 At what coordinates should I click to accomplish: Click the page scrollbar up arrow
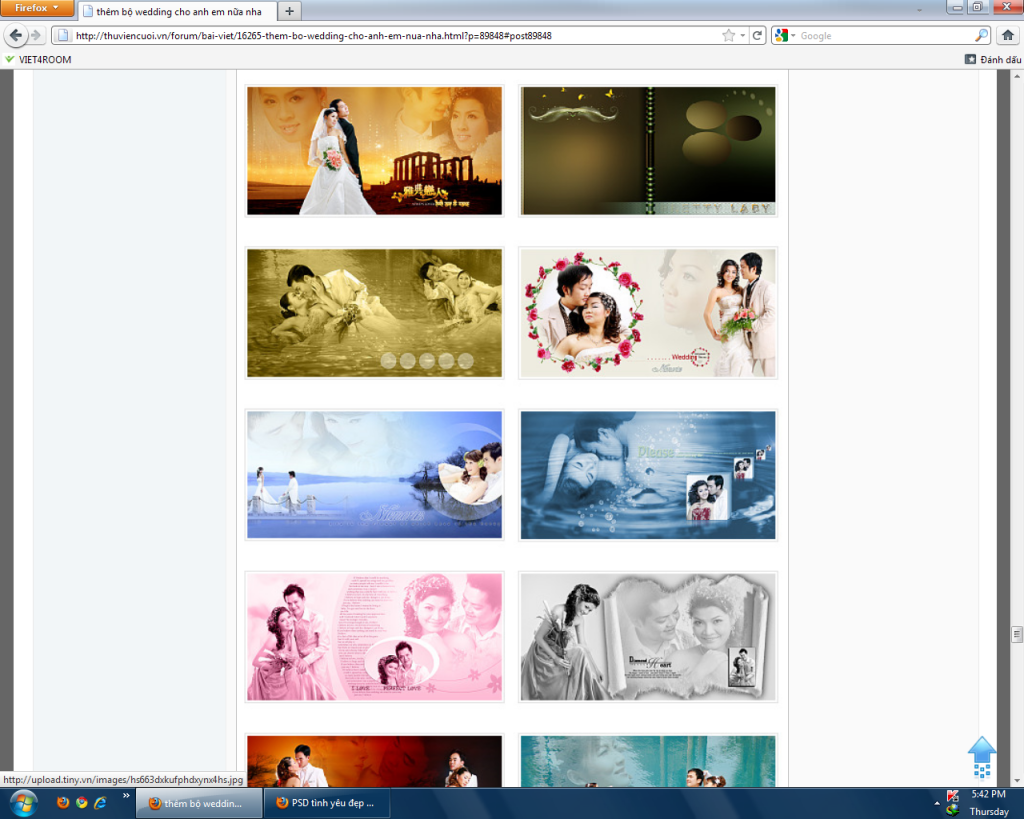(1017, 76)
